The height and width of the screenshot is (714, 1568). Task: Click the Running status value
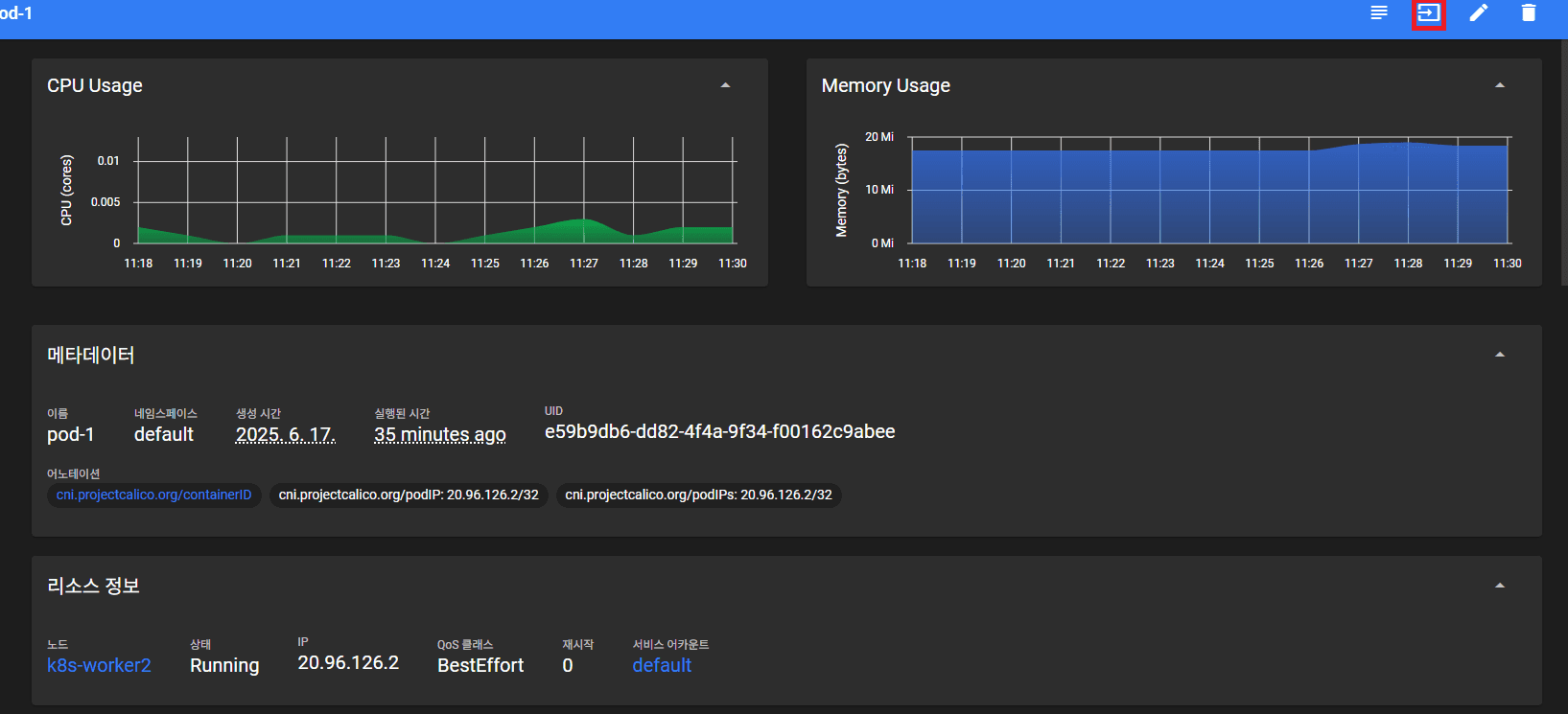point(224,665)
